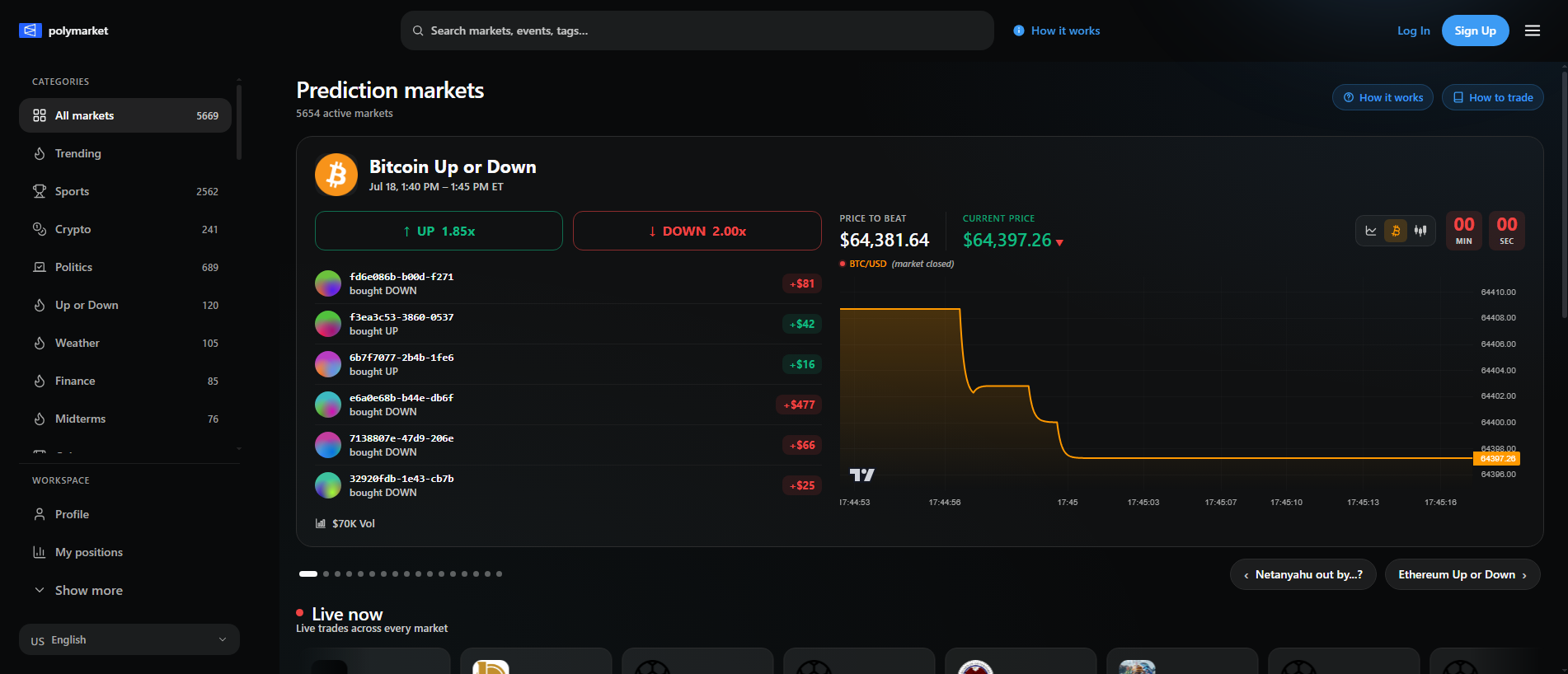This screenshot has width=1568, height=674.
Task: Click the +$477 trade amount badge
Action: 799,405
